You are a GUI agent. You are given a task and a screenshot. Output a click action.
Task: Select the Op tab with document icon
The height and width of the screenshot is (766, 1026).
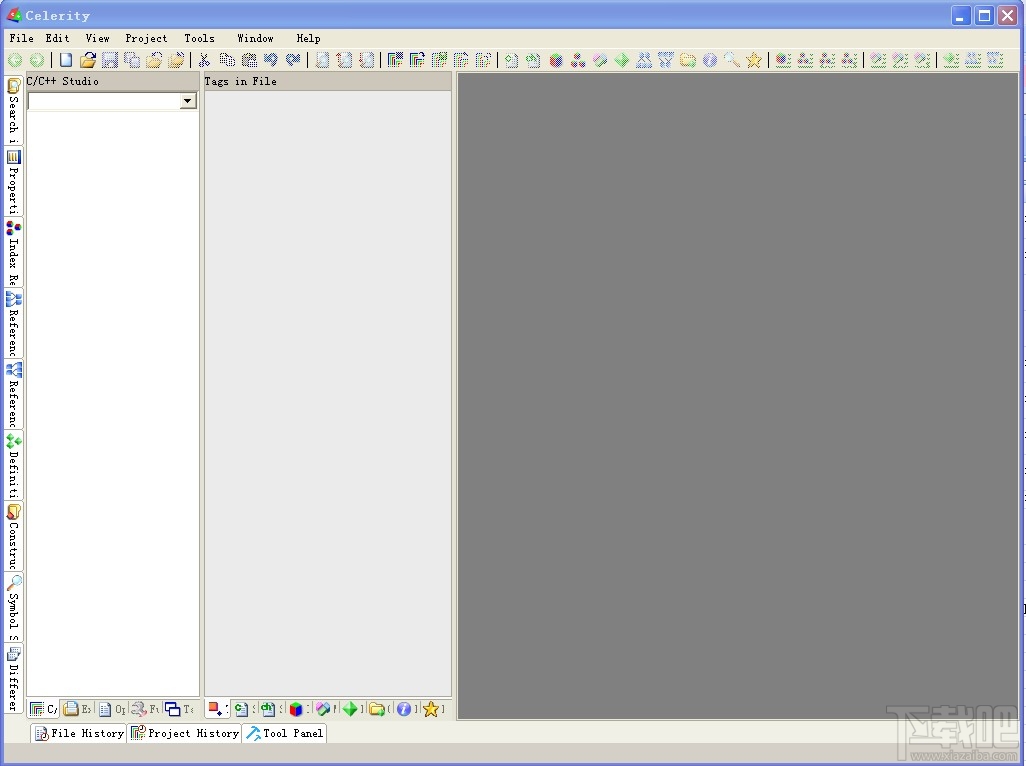(111, 709)
